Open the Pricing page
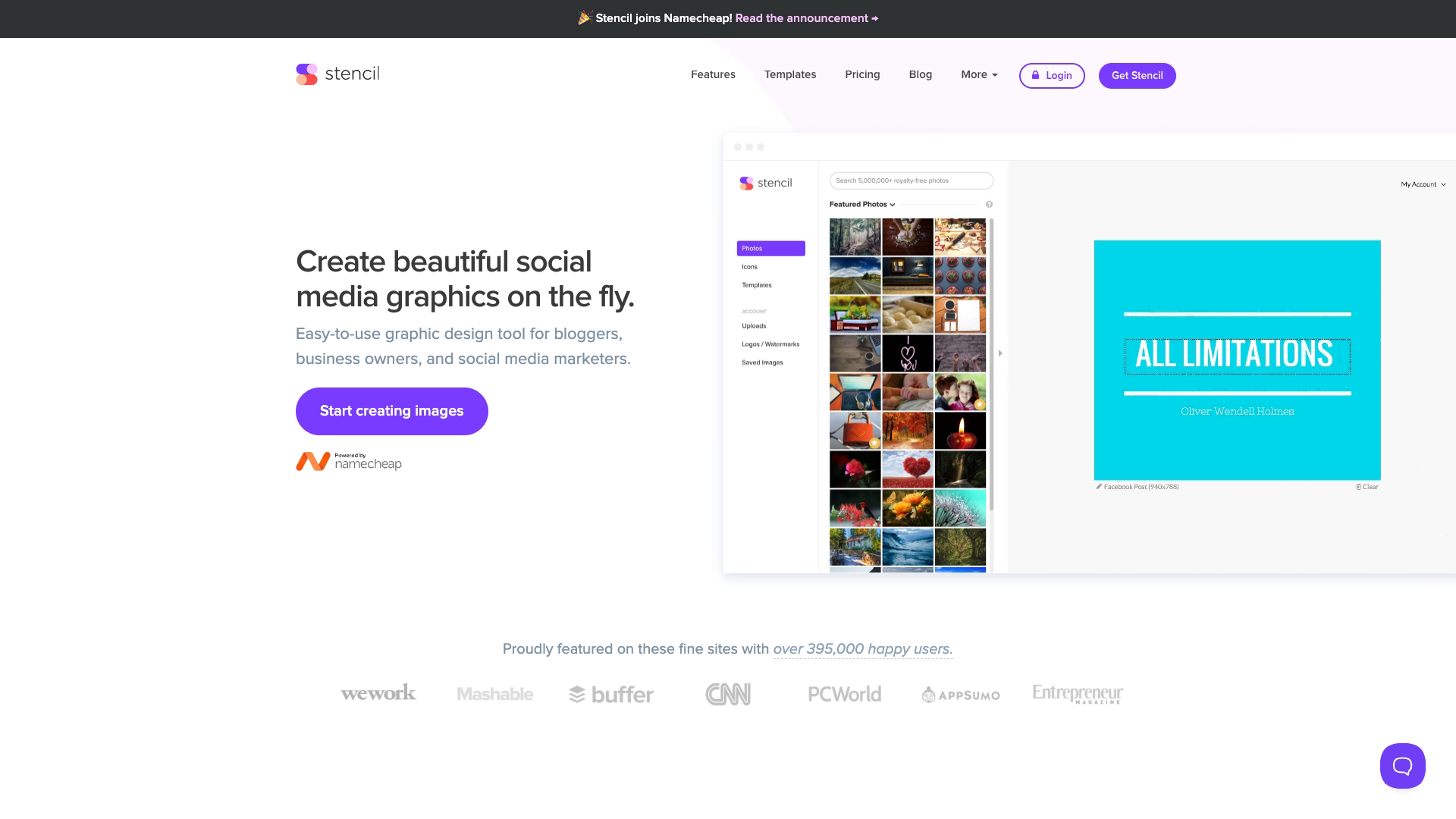The image size is (1456, 819). tap(862, 74)
